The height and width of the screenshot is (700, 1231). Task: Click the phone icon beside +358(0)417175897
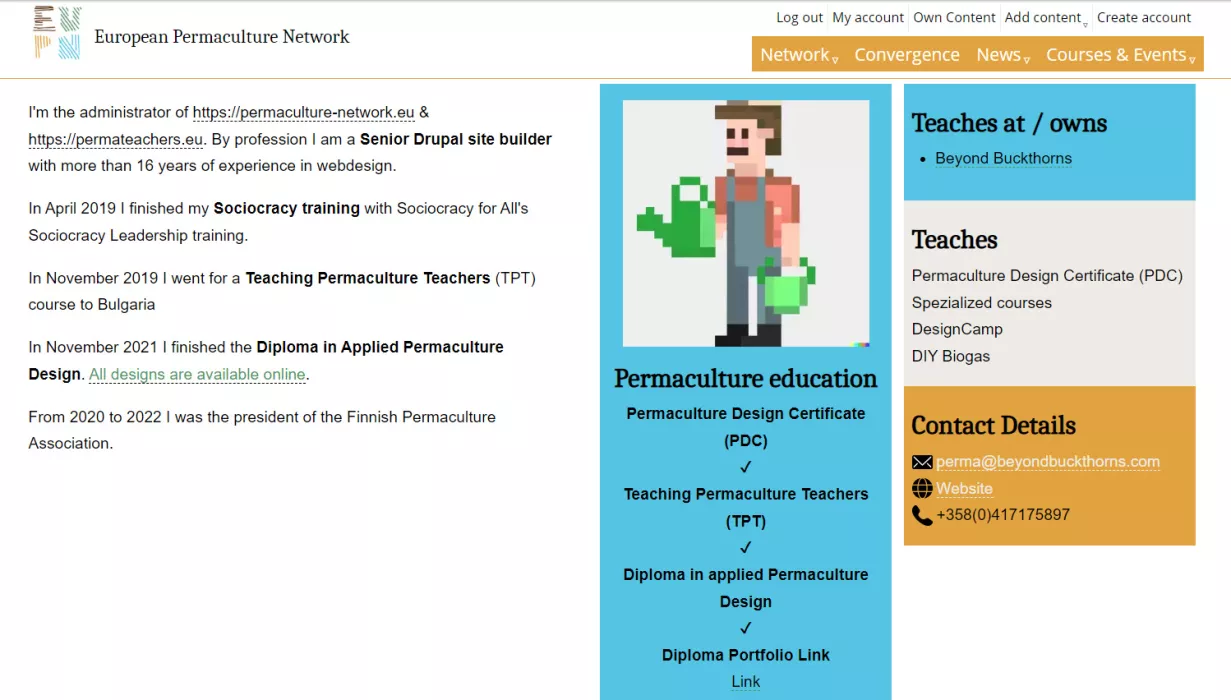click(922, 516)
